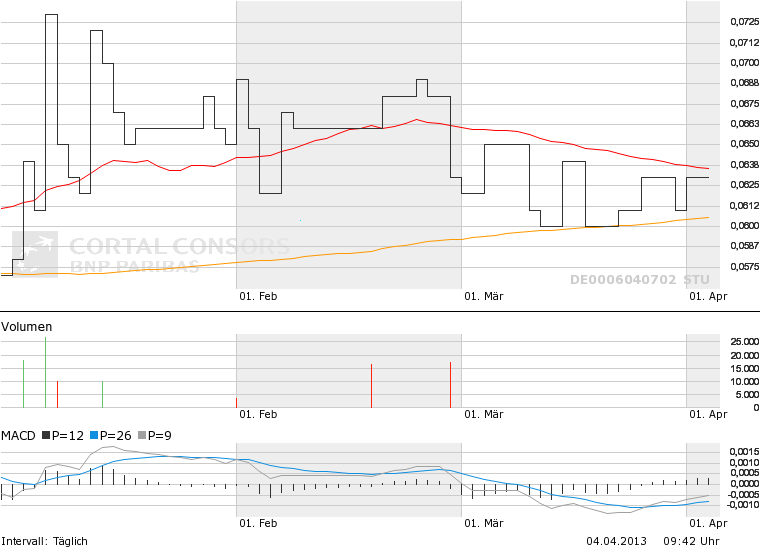Click the DE0006040702 STU ISIN label

coord(639,281)
